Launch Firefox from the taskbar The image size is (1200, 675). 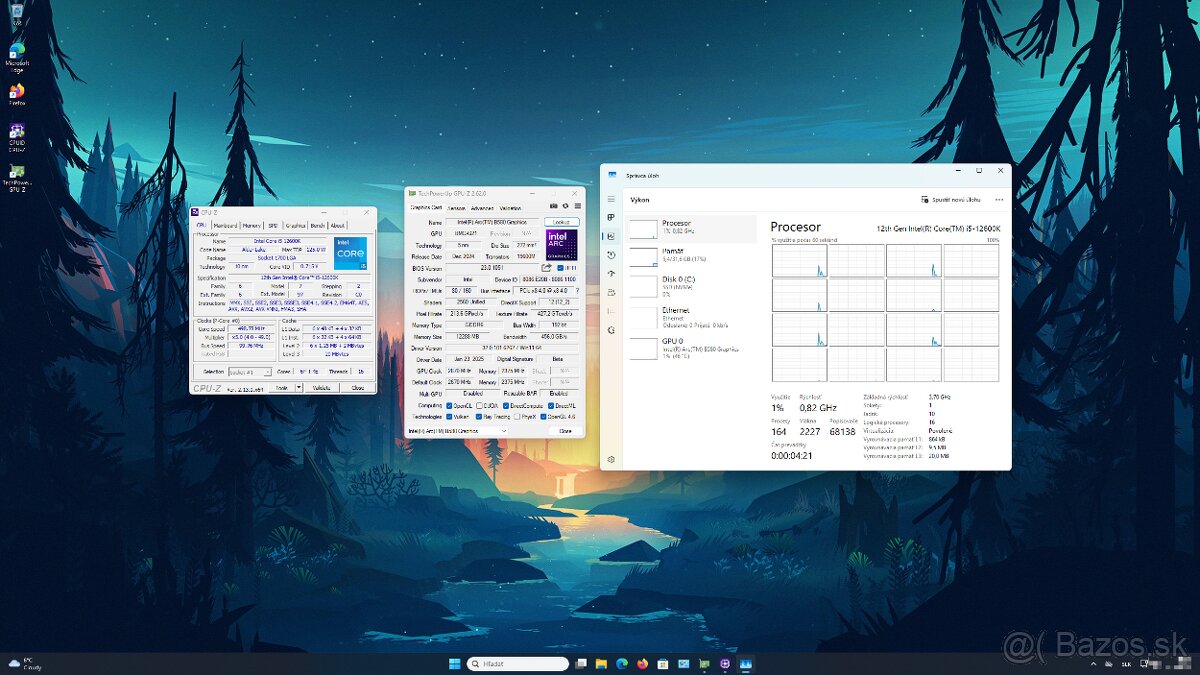click(642, 663)
